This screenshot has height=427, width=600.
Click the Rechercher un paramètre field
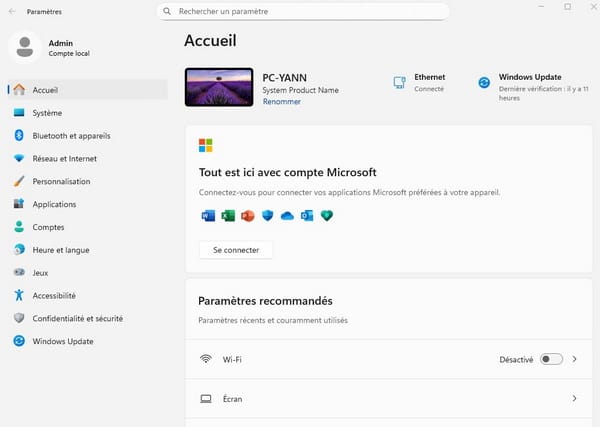click(x=303, y=11)
